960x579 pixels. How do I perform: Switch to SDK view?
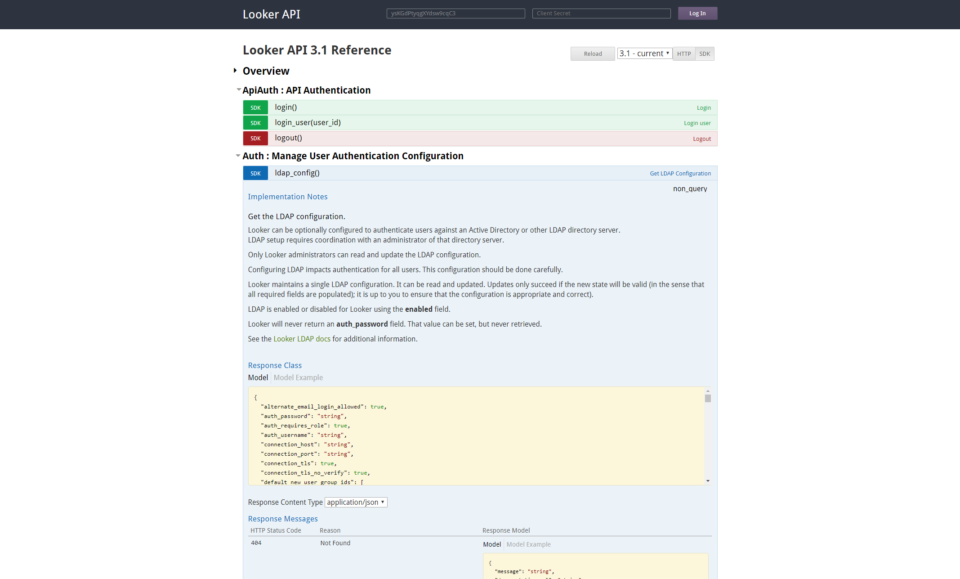(703, 53)
